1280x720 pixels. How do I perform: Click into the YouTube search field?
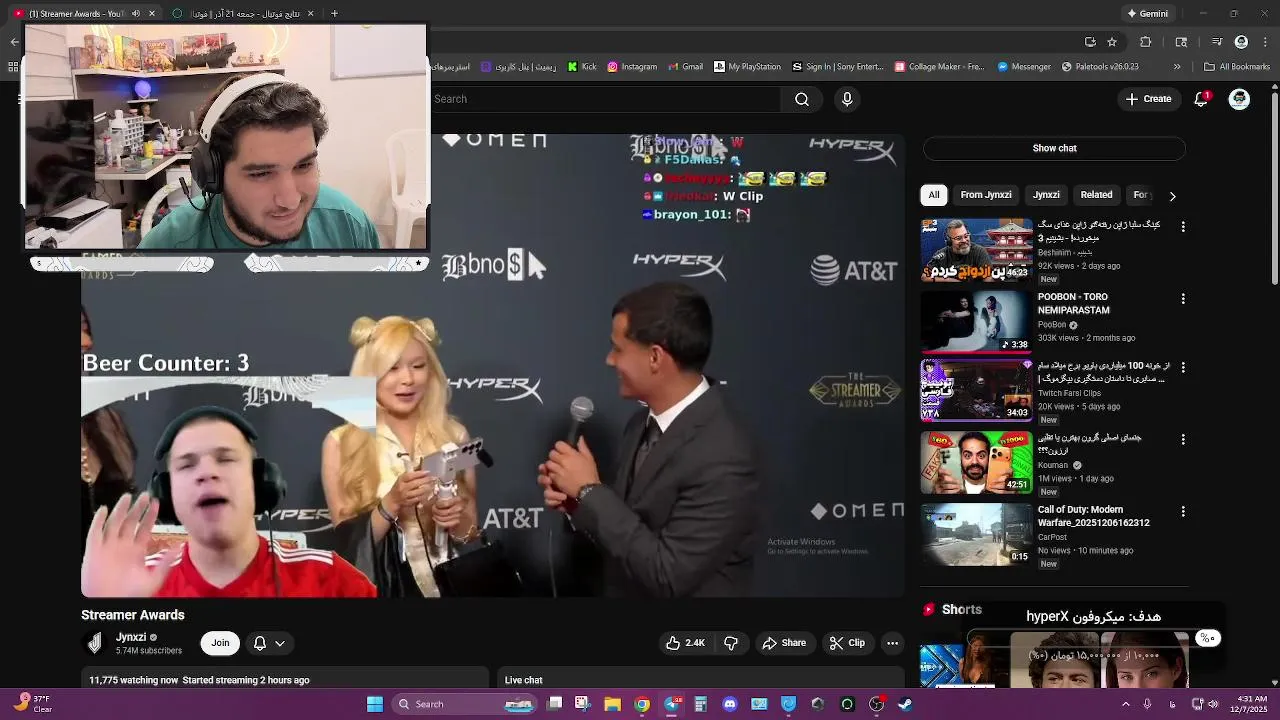point(605,99)
